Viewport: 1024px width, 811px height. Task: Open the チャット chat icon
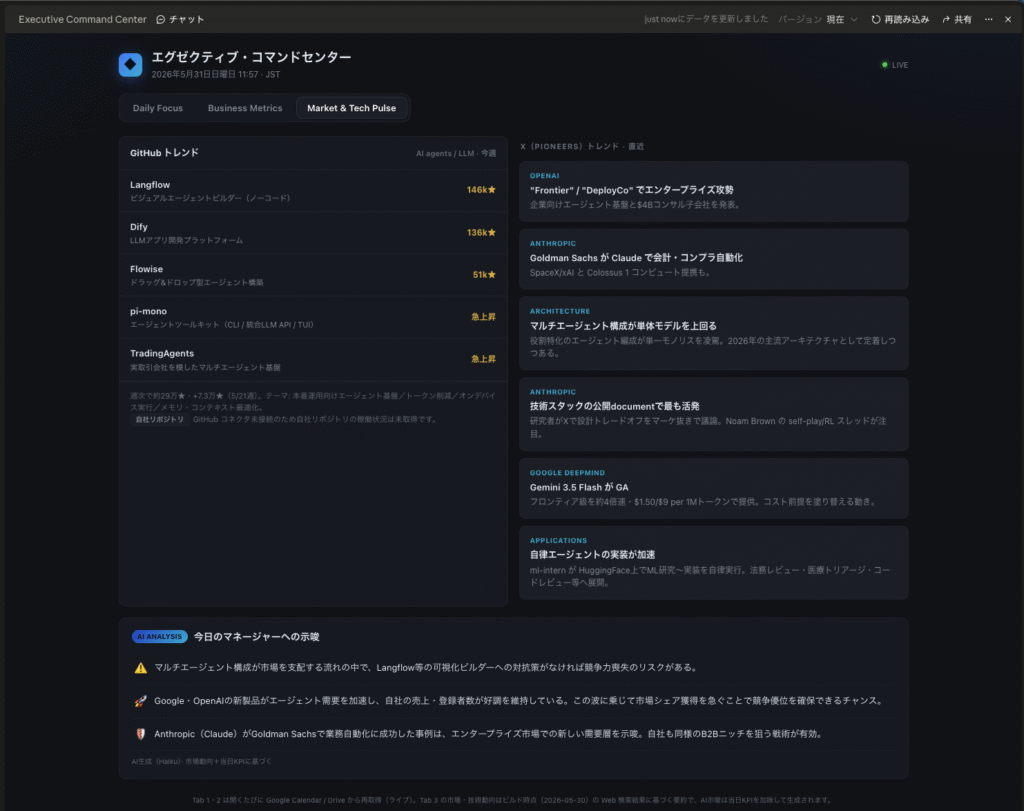(161, 20)
